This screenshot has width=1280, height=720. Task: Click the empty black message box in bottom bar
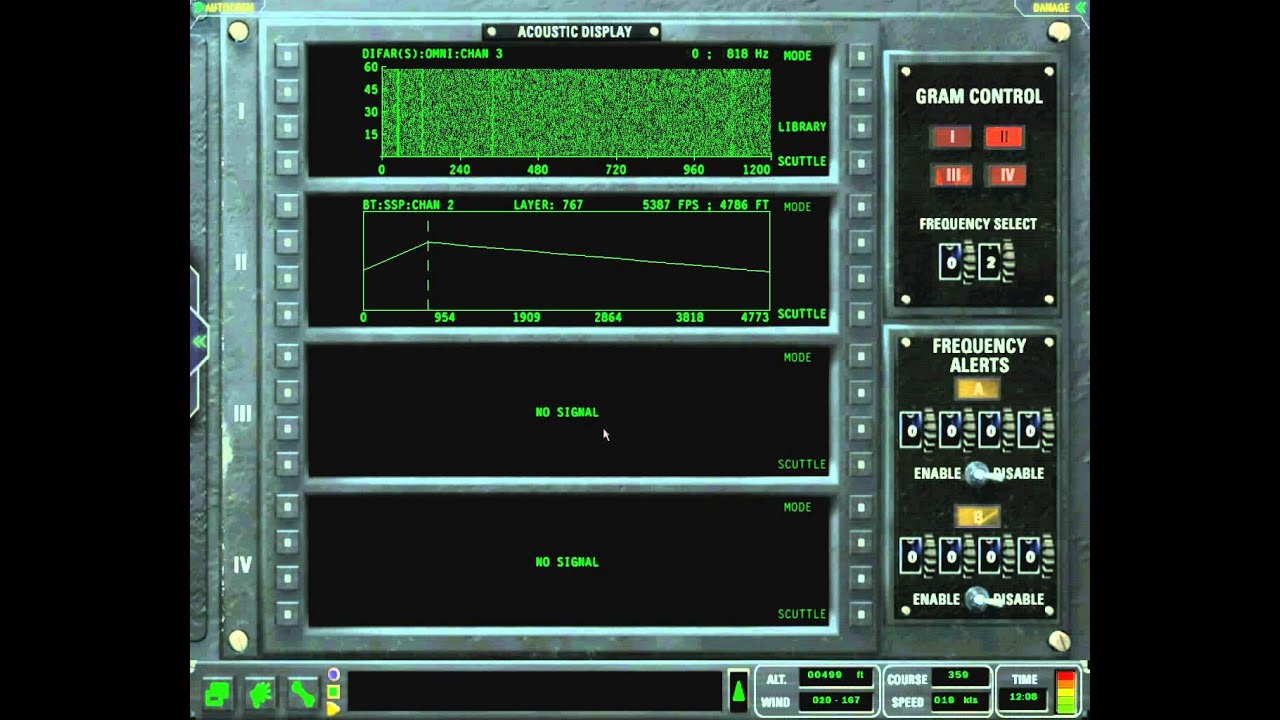point(534,691)
